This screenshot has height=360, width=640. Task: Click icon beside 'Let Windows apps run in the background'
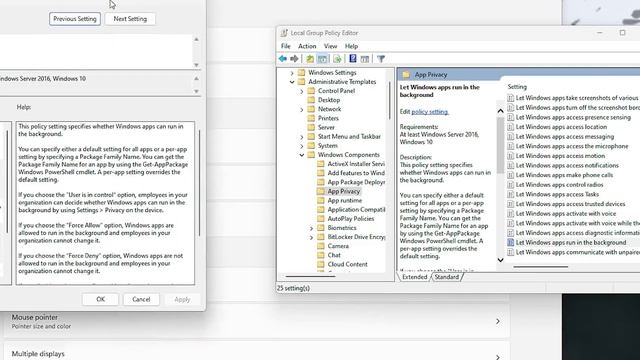coord(510,242)
